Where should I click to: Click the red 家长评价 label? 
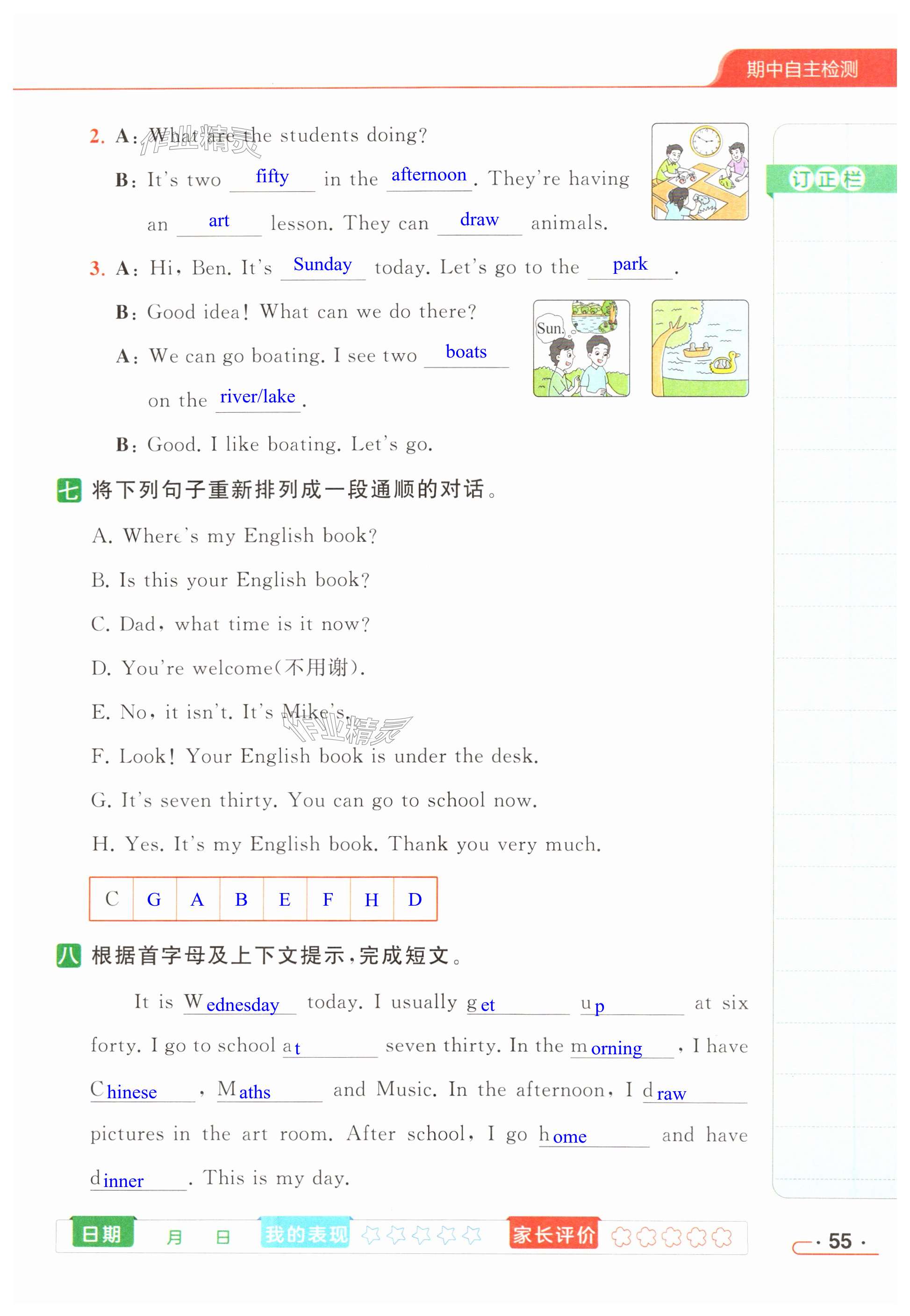(x=554, y=1234)
